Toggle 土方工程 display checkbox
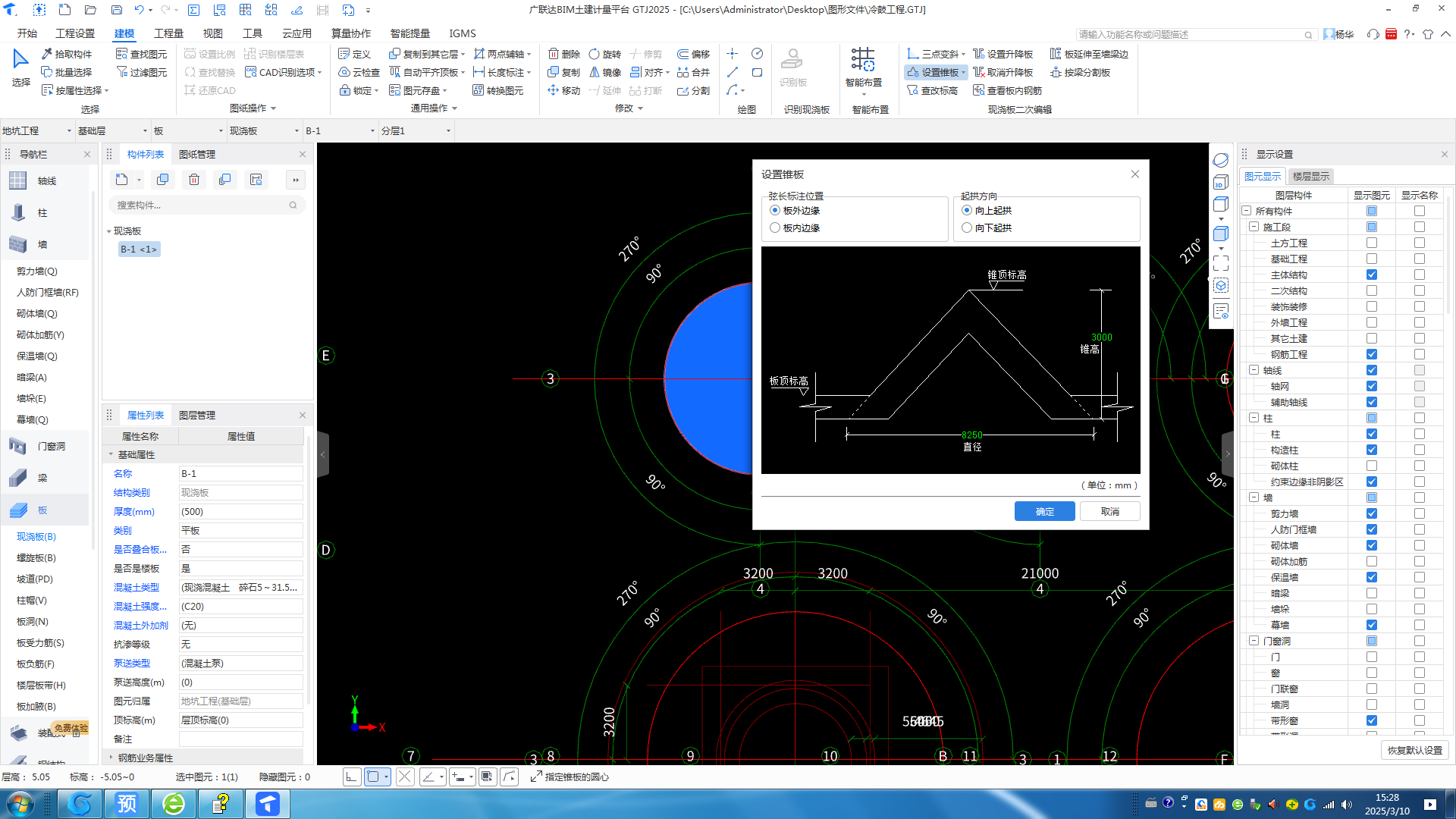 point(1371,243)
